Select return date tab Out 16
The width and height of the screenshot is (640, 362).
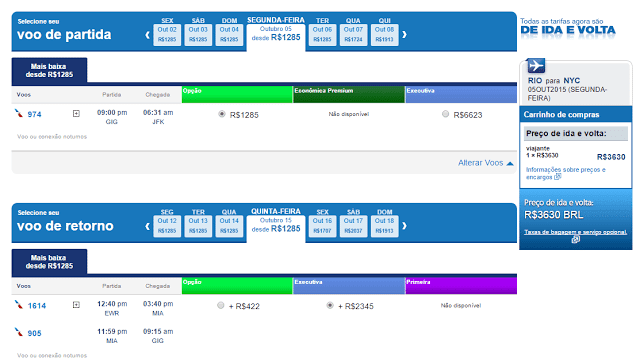[322, 226]
